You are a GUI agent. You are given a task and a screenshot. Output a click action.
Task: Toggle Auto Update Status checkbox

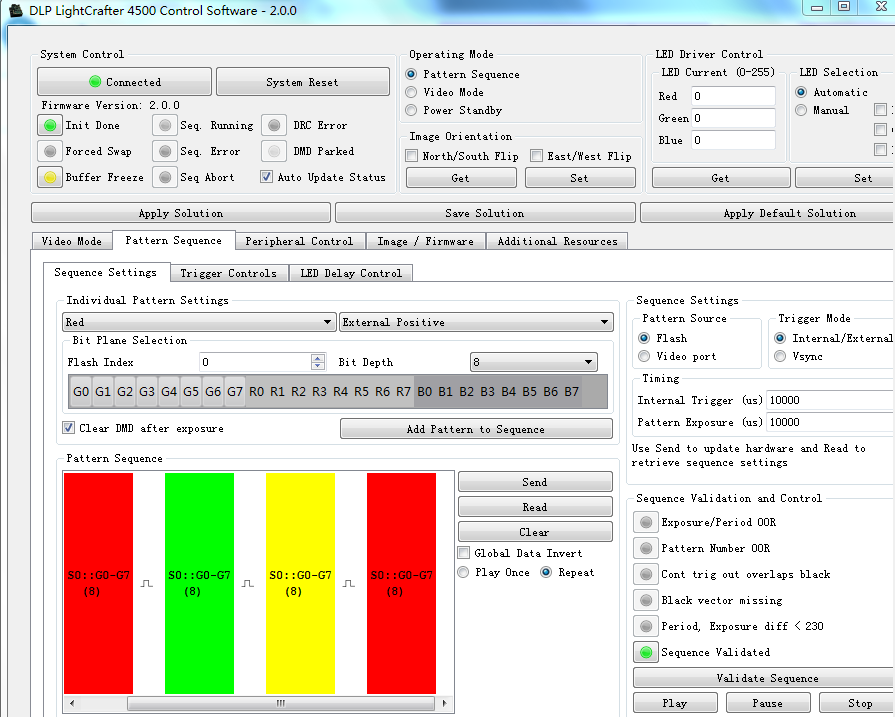tap(266, 177)
